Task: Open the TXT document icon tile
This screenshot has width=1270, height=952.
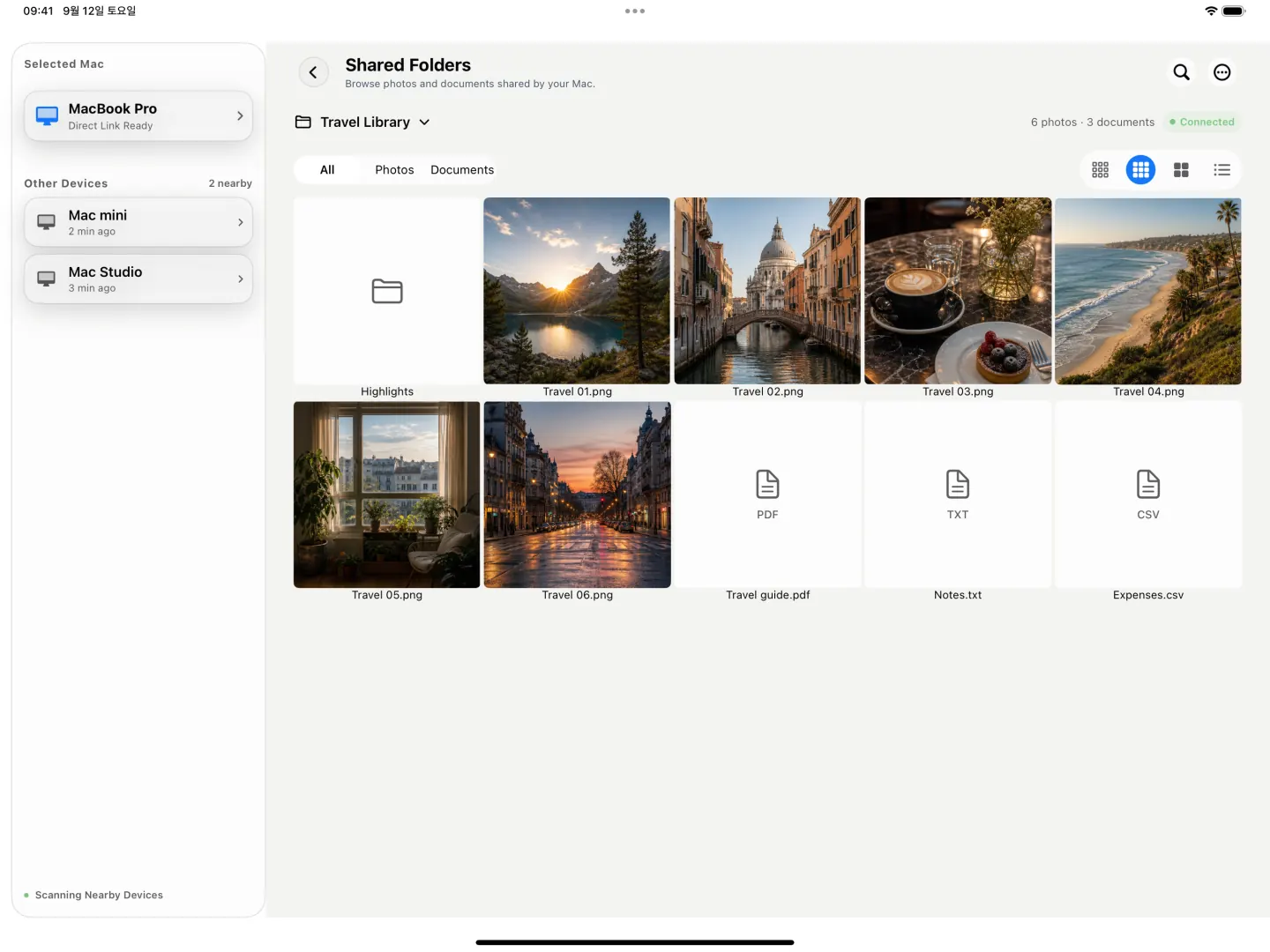Action: pyautogui.click(x=958, y=495)
